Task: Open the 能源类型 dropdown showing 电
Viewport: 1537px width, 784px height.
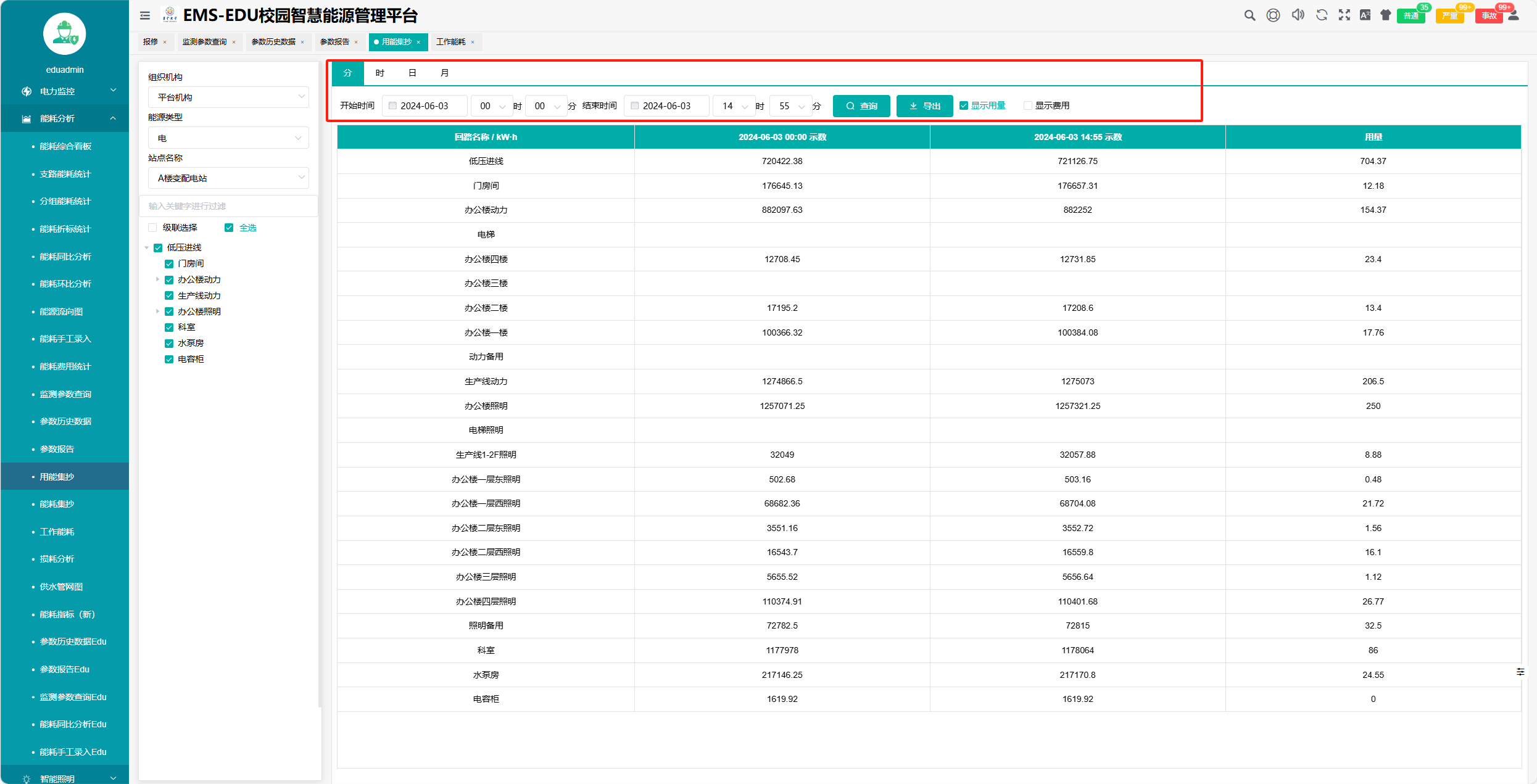Action: tap(228, 138)
